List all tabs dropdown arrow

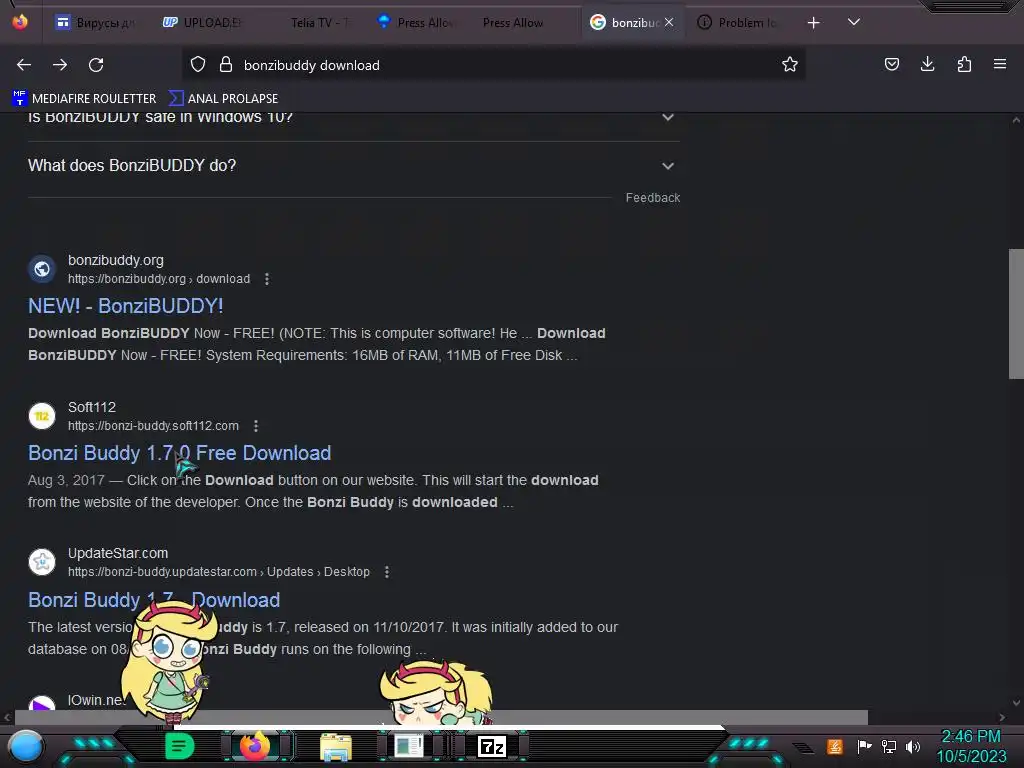(x=854, y=22)
